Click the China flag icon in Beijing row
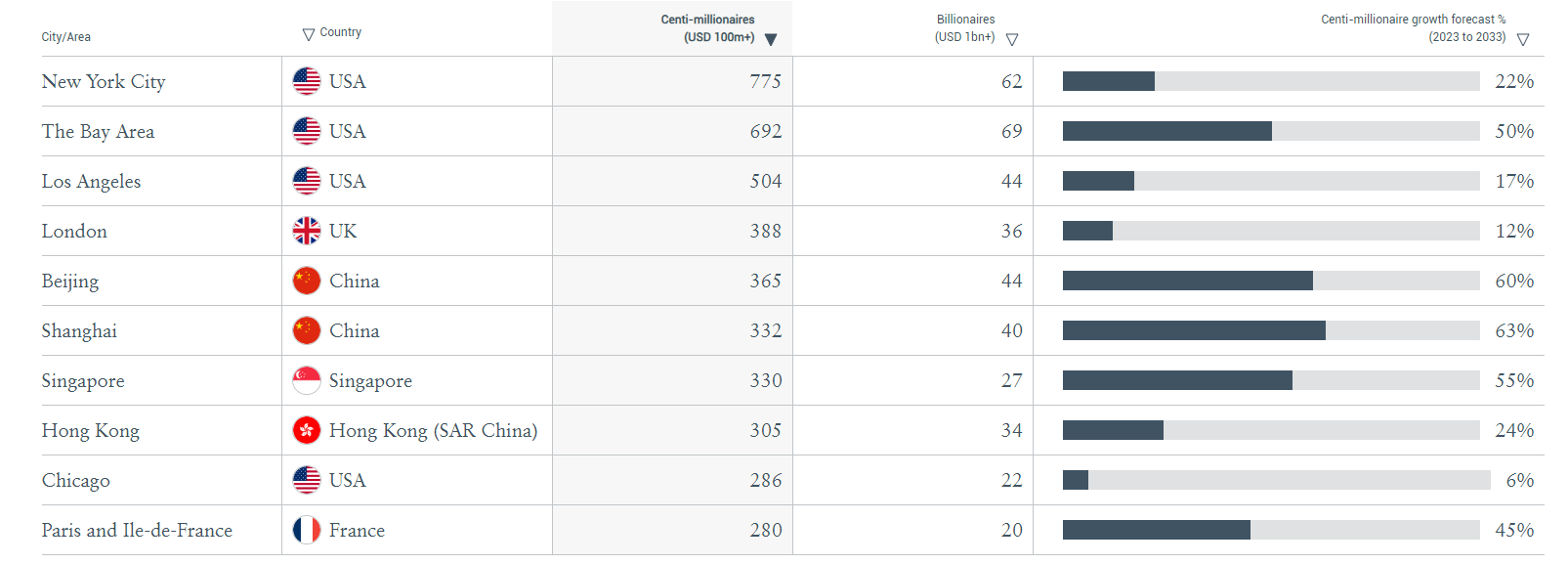 (x=306, y=281)
